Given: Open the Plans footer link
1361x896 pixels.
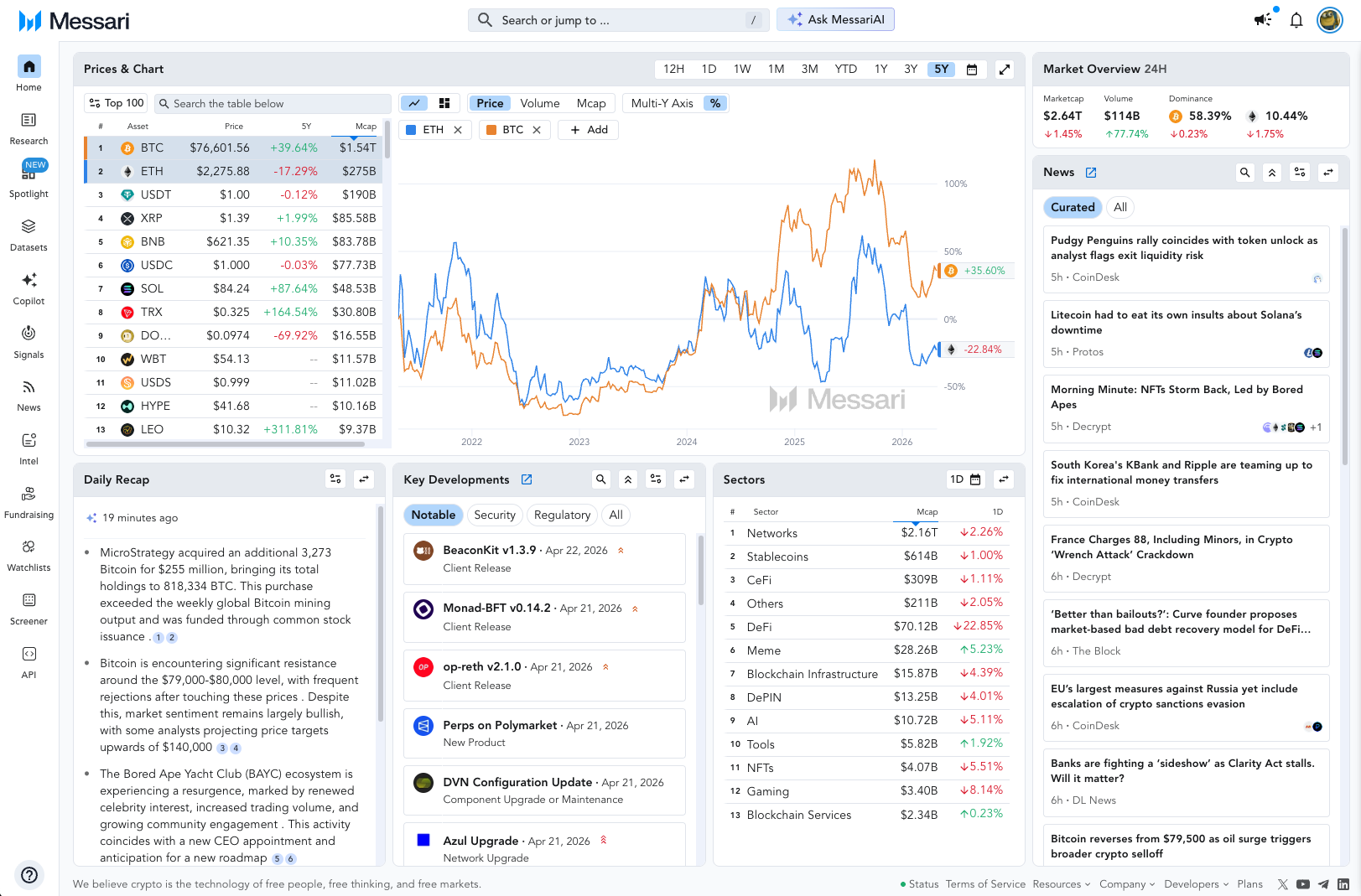Looking at the screenshot, I should (x=1249, y=884).
